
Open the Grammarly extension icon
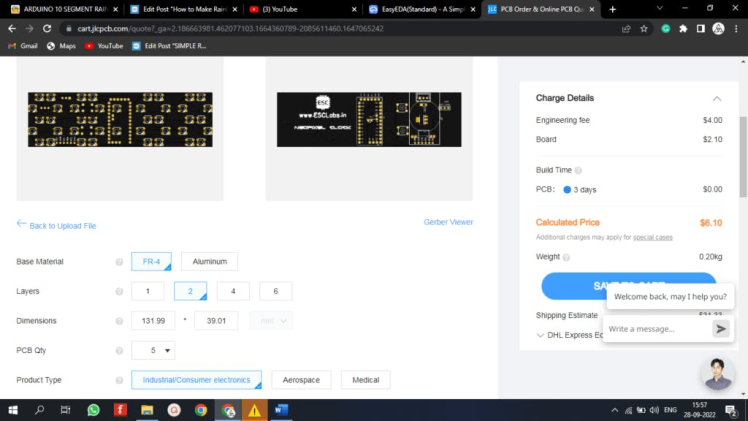point(665,29)
